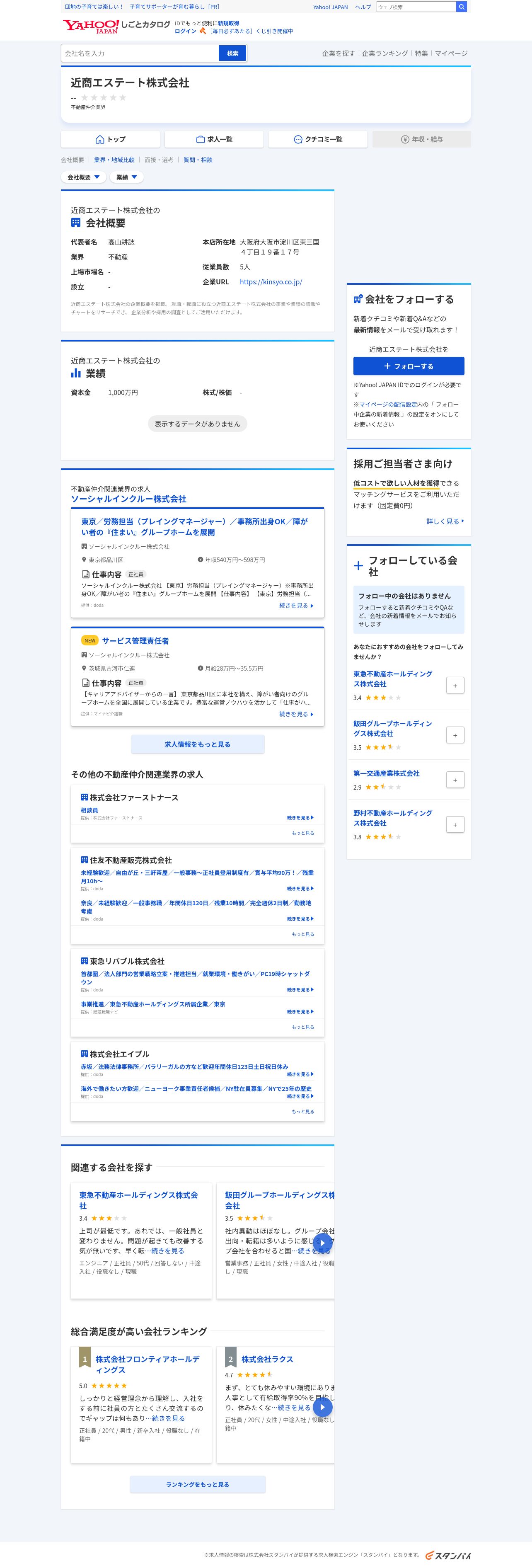Click 続きを見る on 東京／労務担当 job card
The height and width of the screenshot is (1568, 532).
[x=296, y=606]
